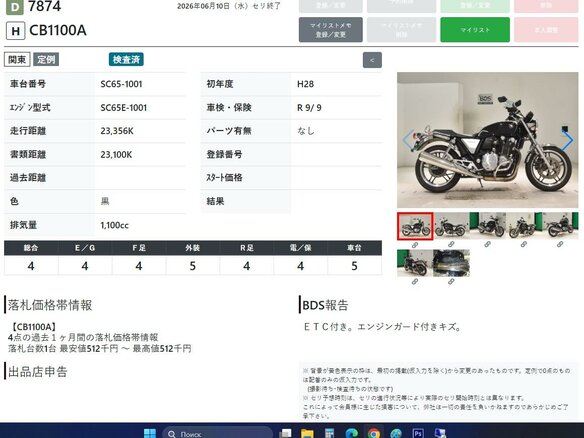Image resolution: width=584 pixels, height=438 pixels.
Task: Click the link icon under the red-bordered thumbnail
Action: pyautogui.click(x=415, y=245)
